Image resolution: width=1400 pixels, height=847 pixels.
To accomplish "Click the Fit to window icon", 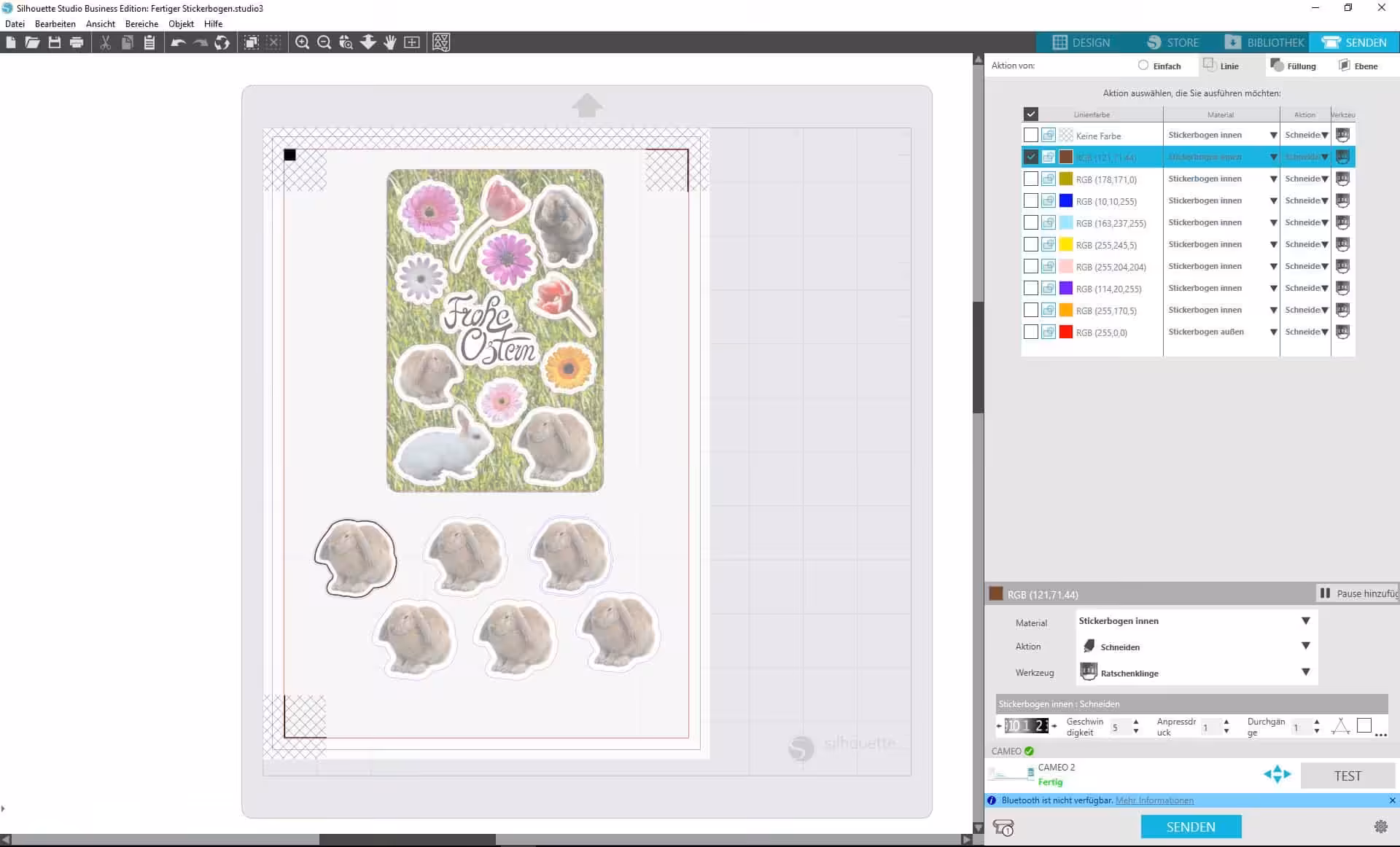I will click(x=412, y=42).
